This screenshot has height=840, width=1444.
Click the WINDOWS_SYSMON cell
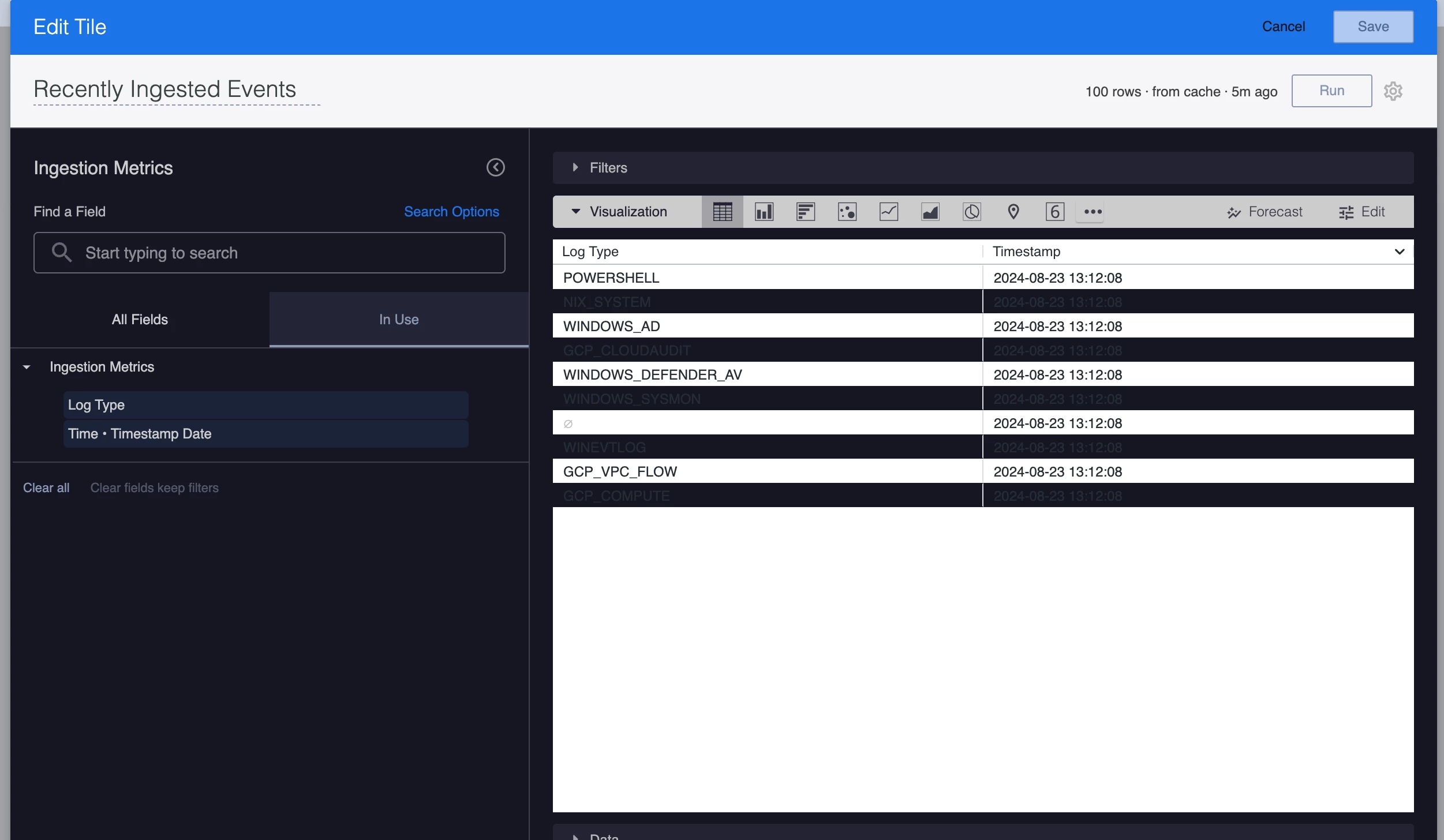click(767, 399)
